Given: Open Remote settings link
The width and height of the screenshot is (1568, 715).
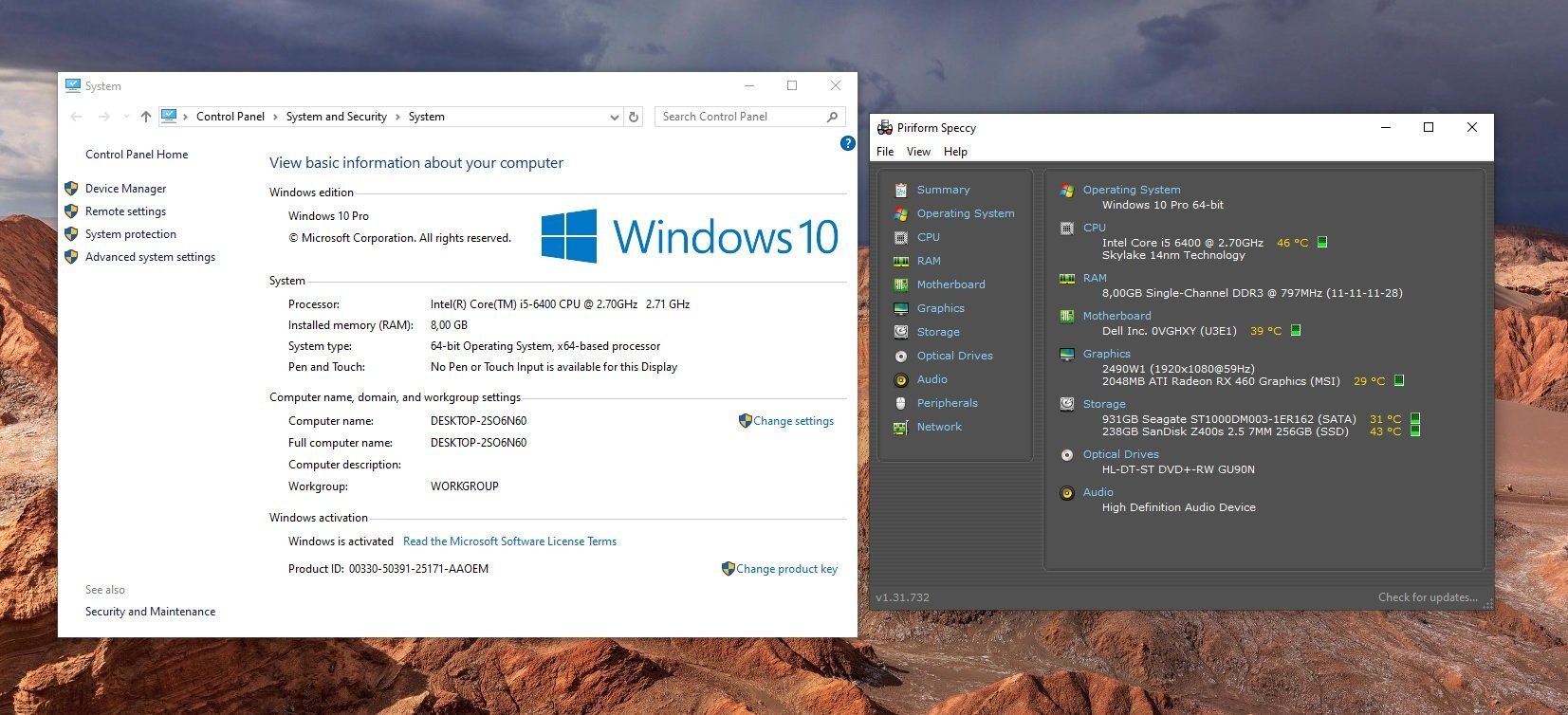Looking at the screenshot, I should coord(125,211).
